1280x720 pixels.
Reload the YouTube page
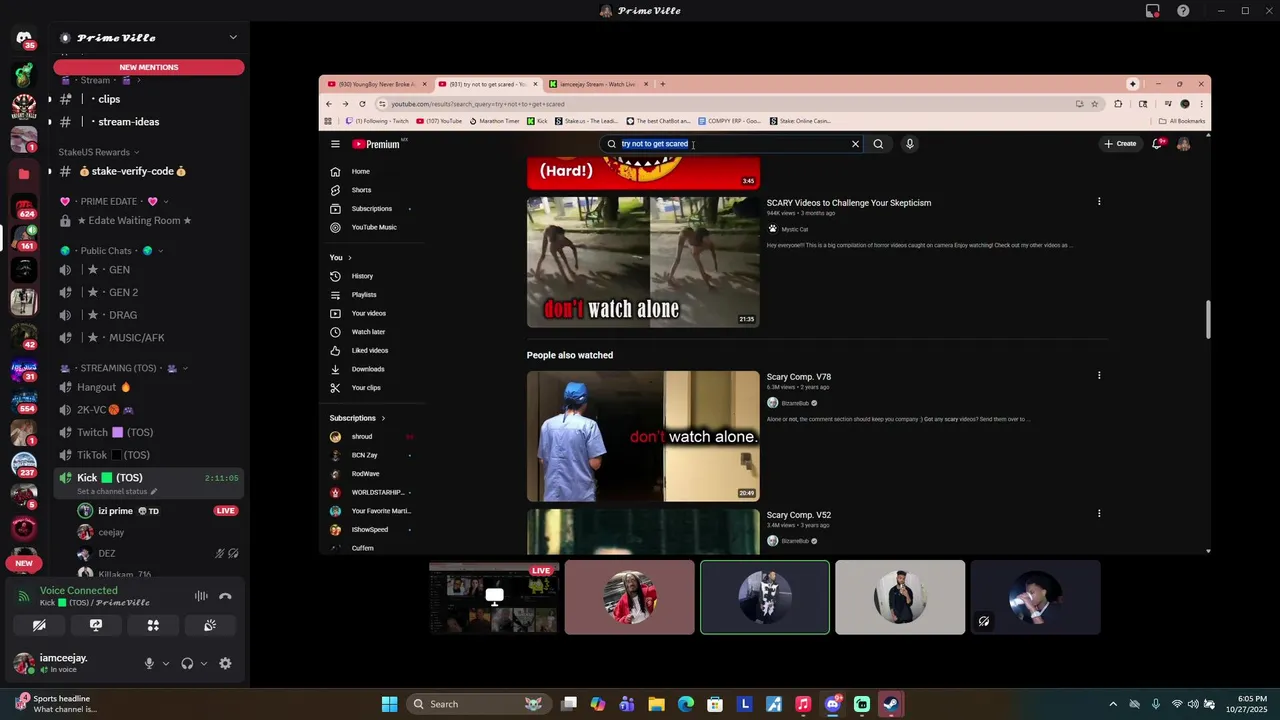[x=362, y=104]
